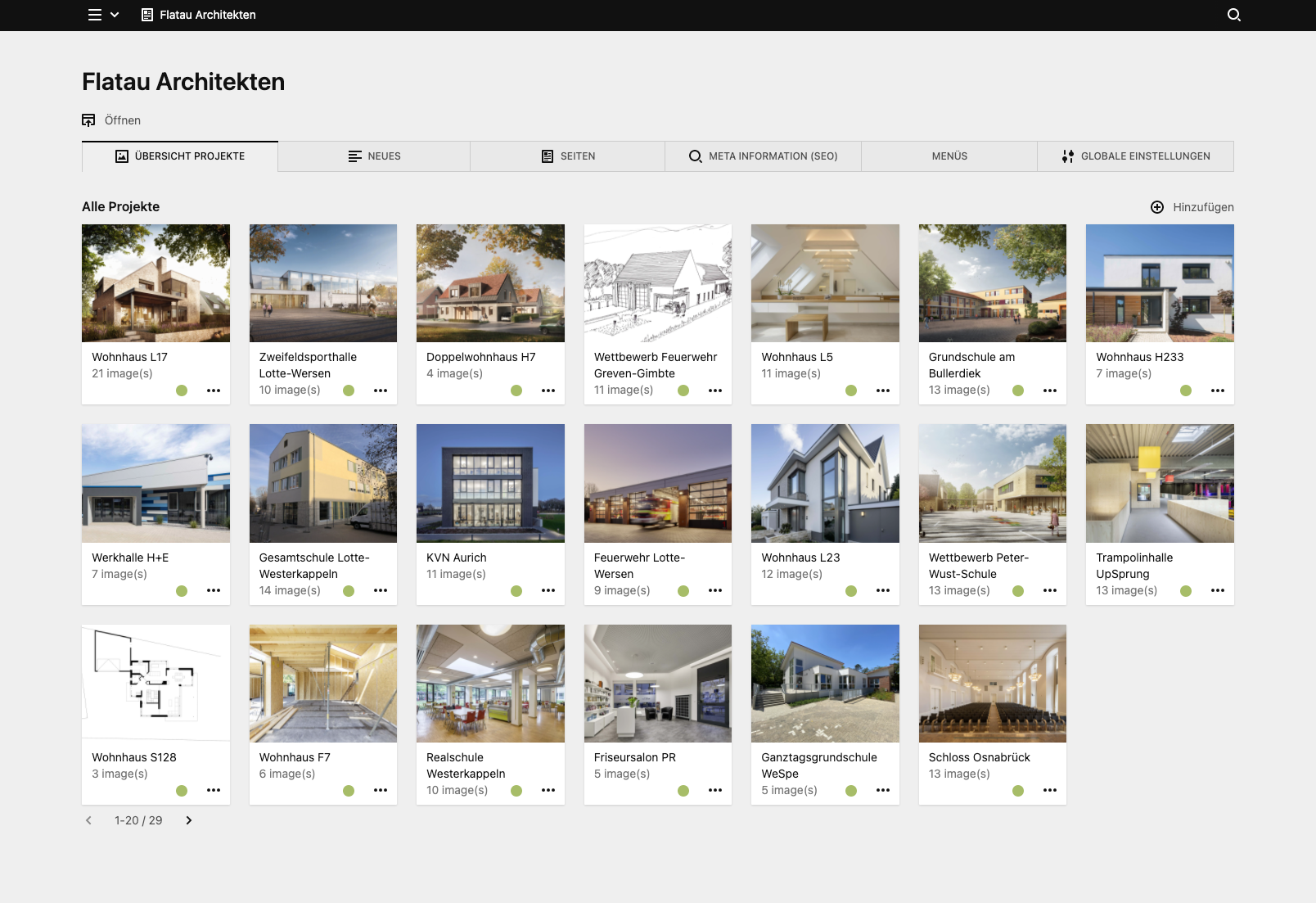
Task: Click the page-top Flatau Architekten document icon
Action: (x=147, y=15)
